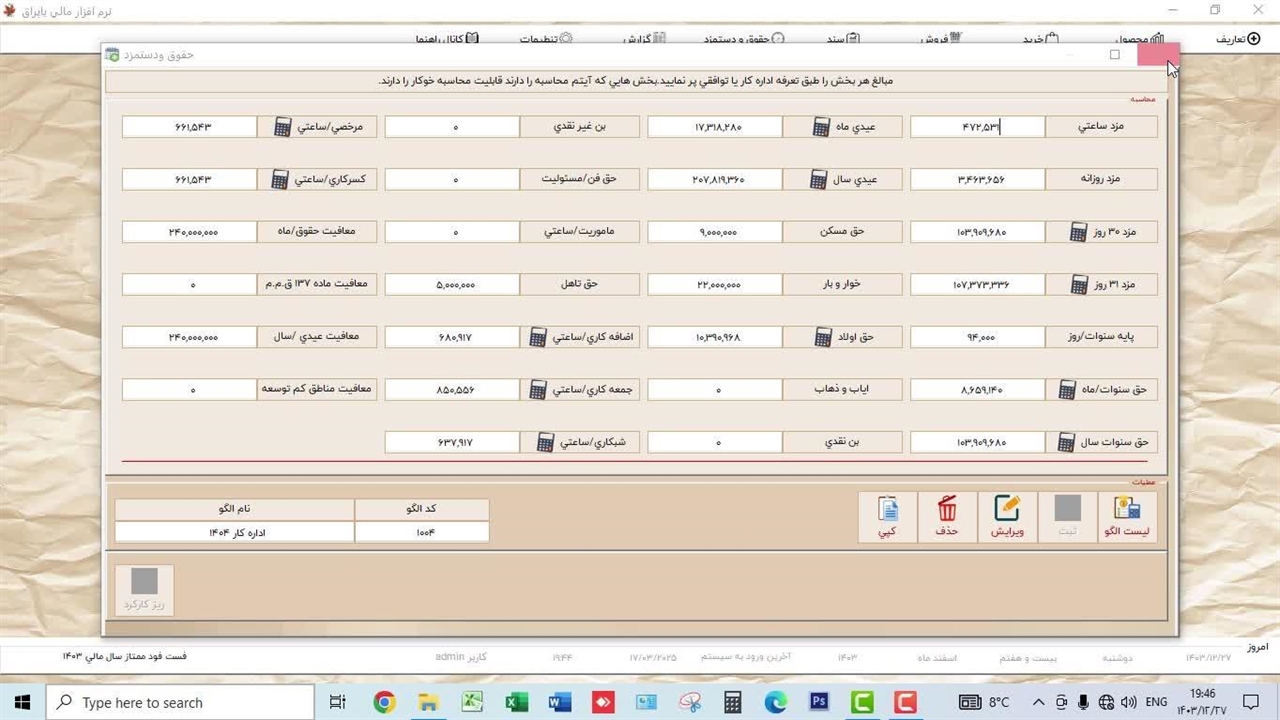Screen dimensions: 1280x720
Task: Click the calculator icon beside اضافه کاري/ساعتي
Action: coord(538,337)
